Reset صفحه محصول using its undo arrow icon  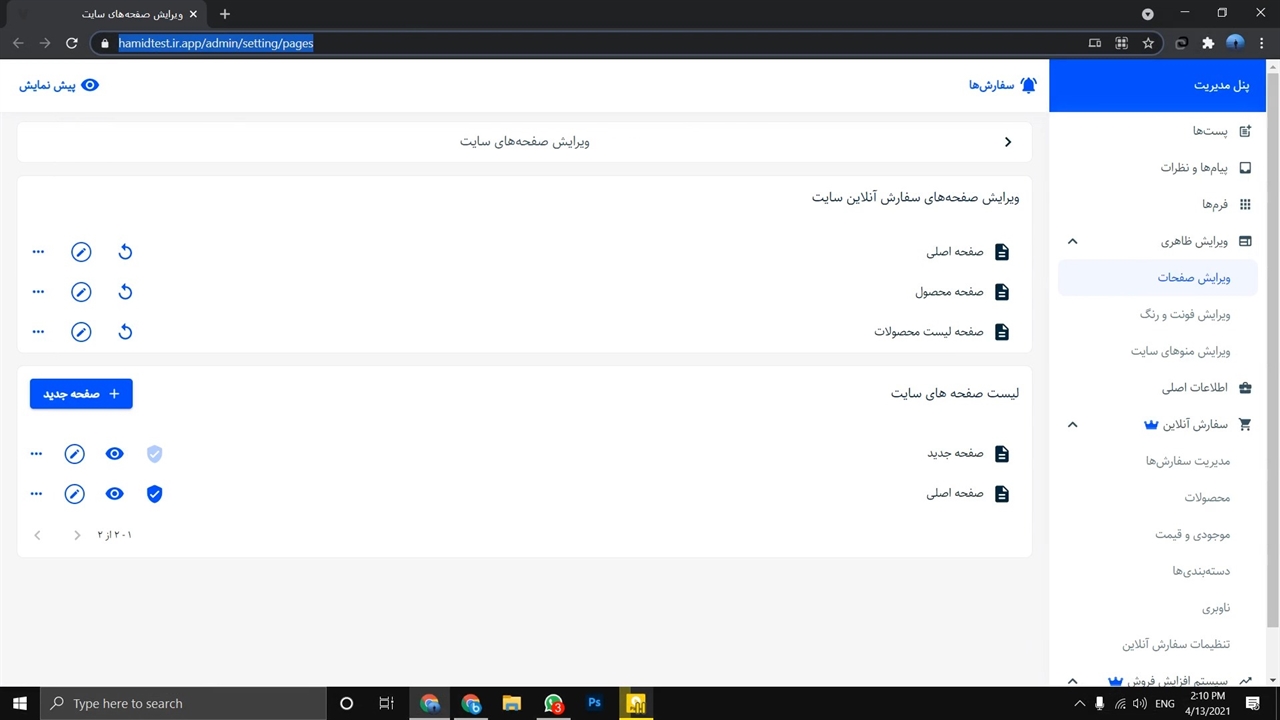coord(125,292)
